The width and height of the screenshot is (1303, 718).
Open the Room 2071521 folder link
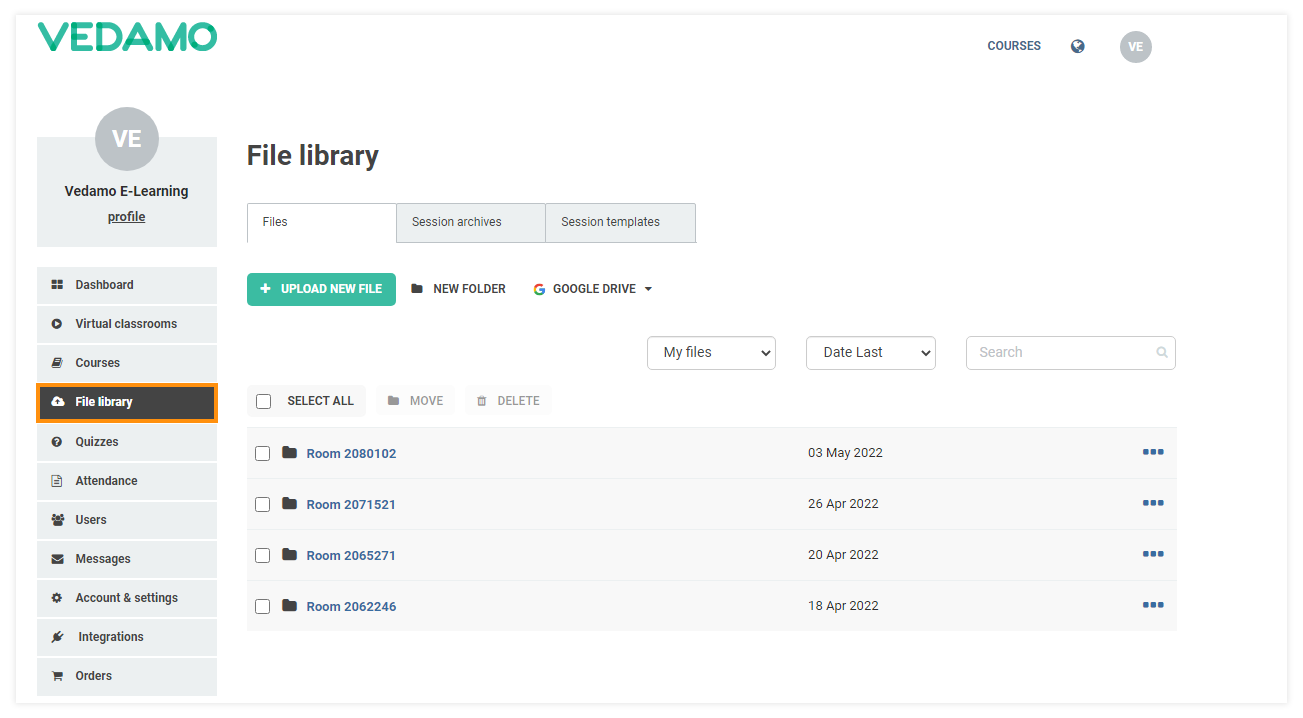pyautogui.click(x=351, y=504)
